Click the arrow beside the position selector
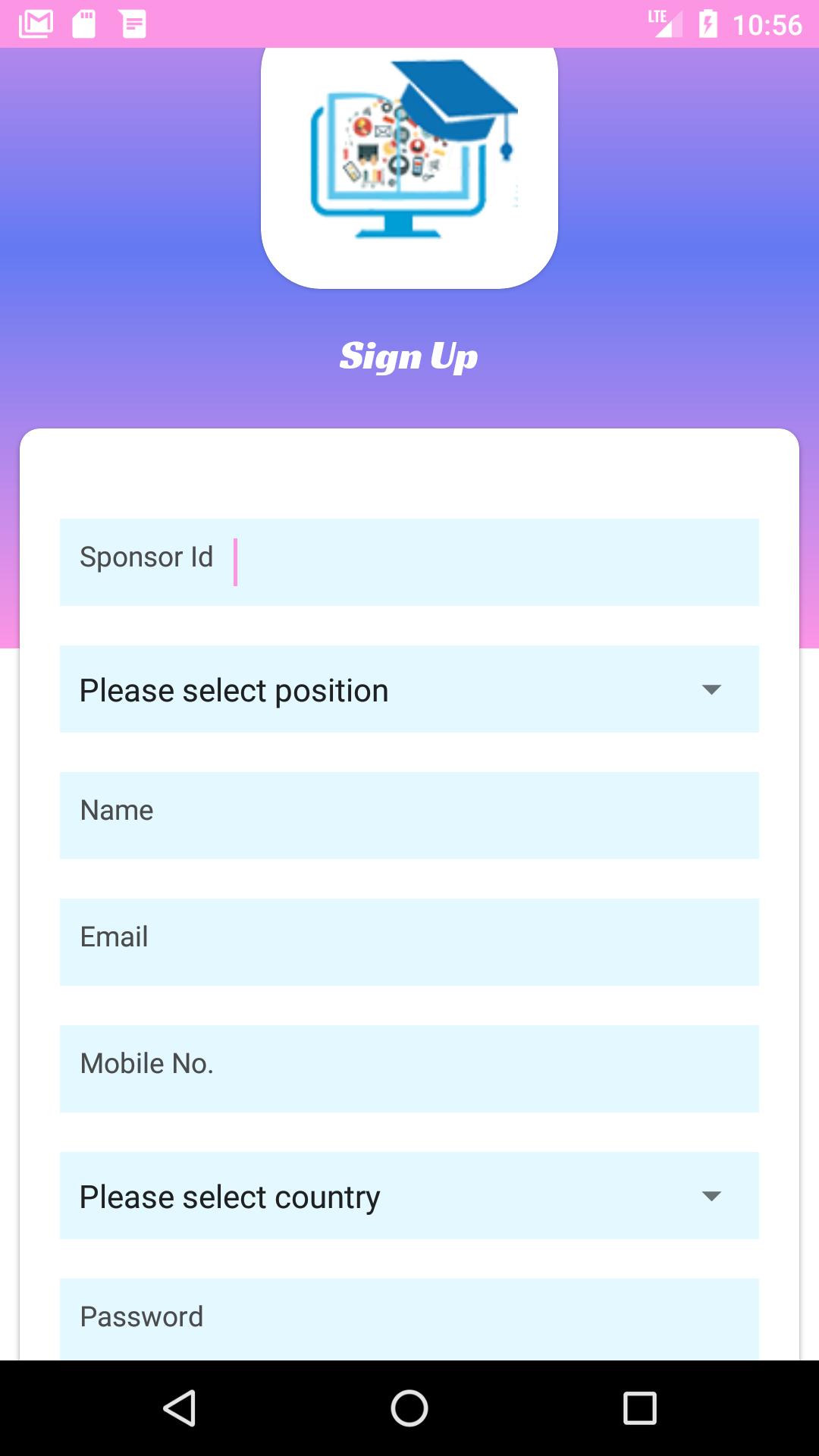 click(x=711, y=689)
